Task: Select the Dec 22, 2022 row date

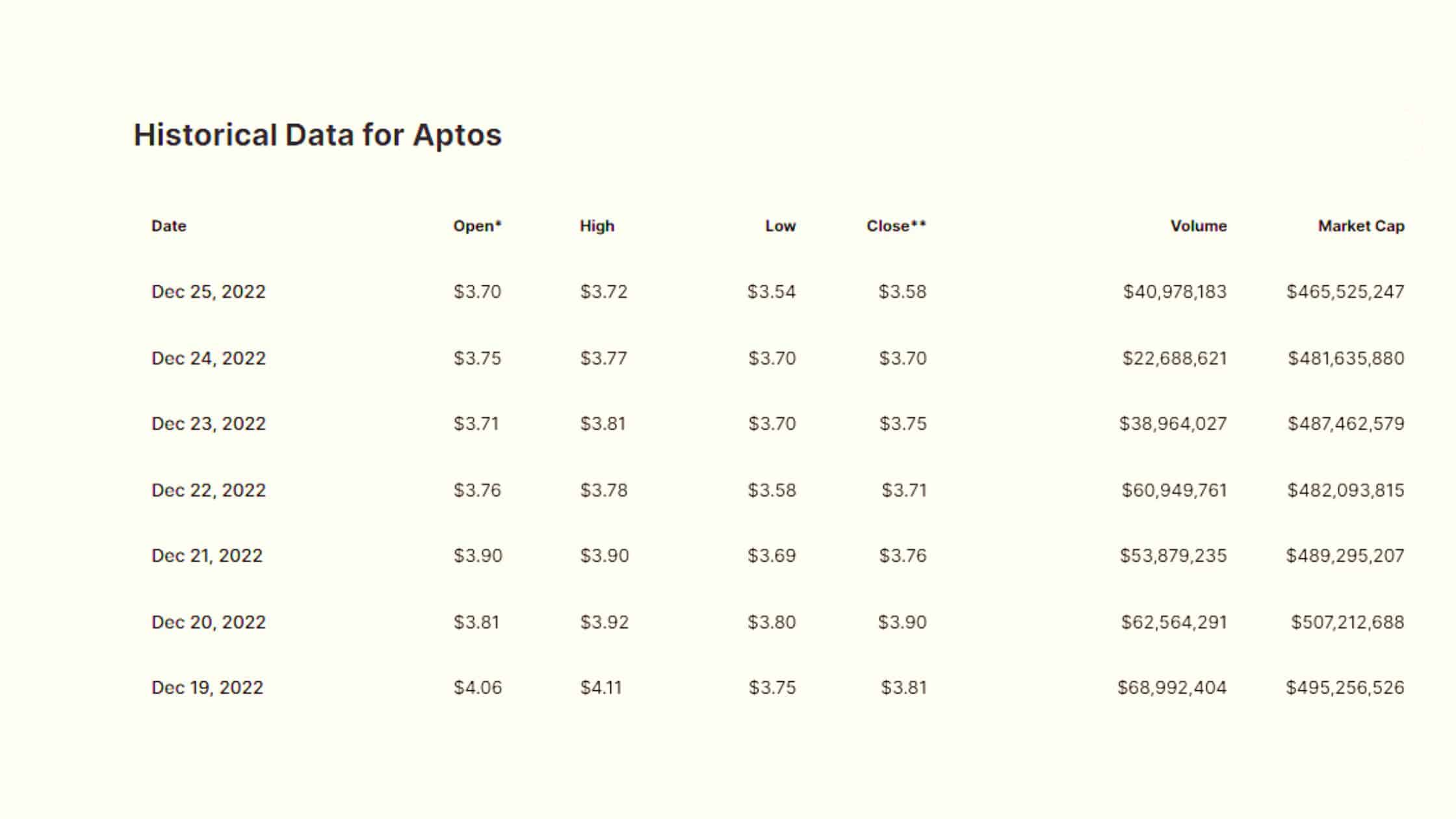Action: (x=209, y=490)
